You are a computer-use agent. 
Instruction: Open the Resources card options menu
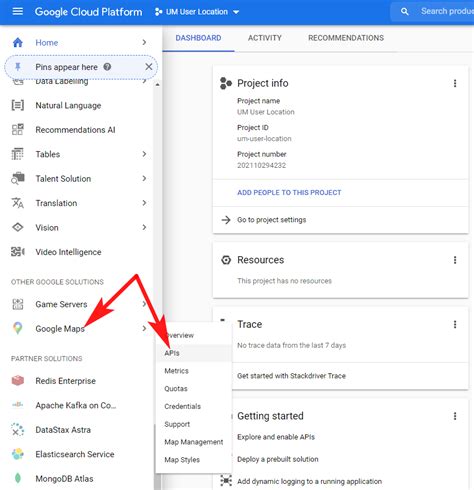pyautogui.click(x=455, y=260)
